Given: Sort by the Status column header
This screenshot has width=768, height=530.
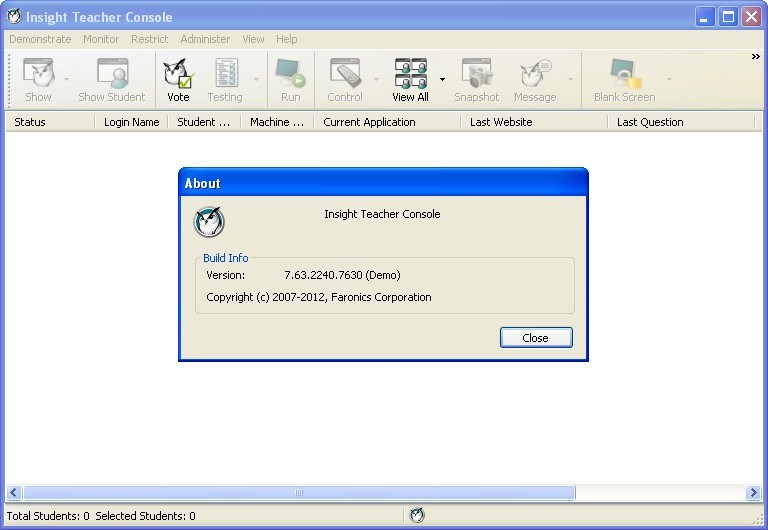Looking at the screenshot, I should point(50,122).
